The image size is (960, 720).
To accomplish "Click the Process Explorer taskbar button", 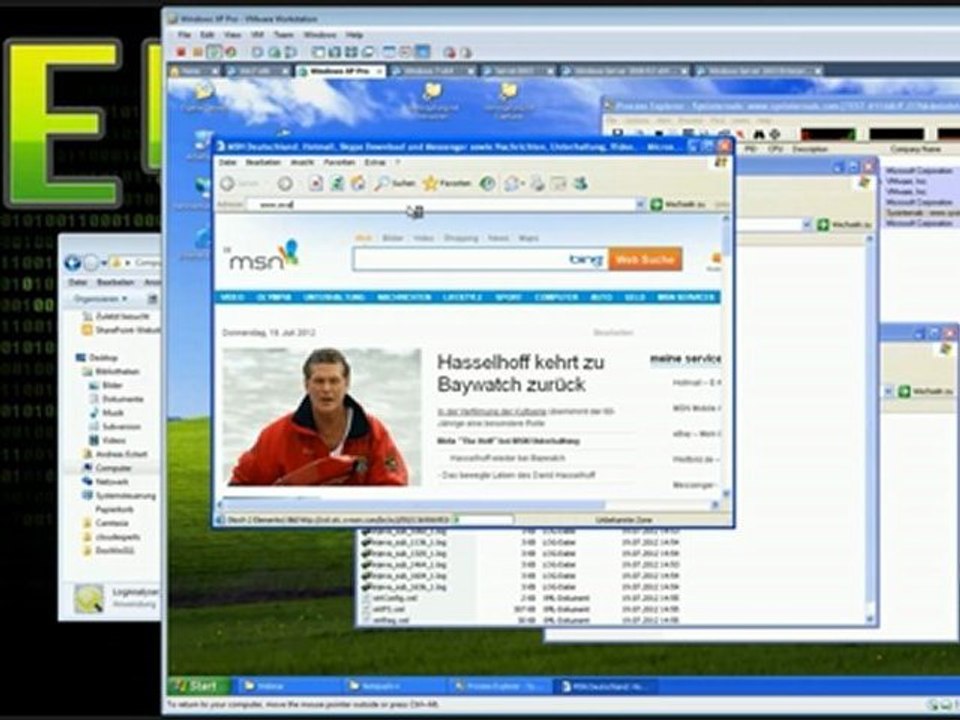I will point(500,686).
